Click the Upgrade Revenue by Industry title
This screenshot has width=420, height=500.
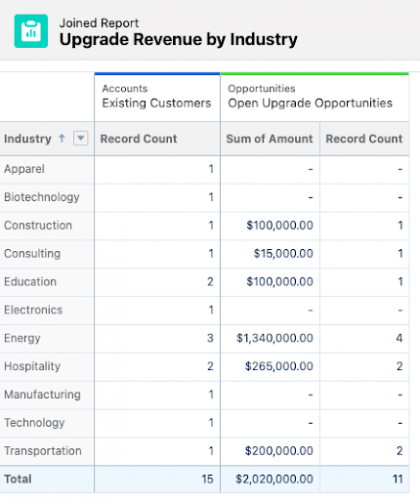point(178,40)
